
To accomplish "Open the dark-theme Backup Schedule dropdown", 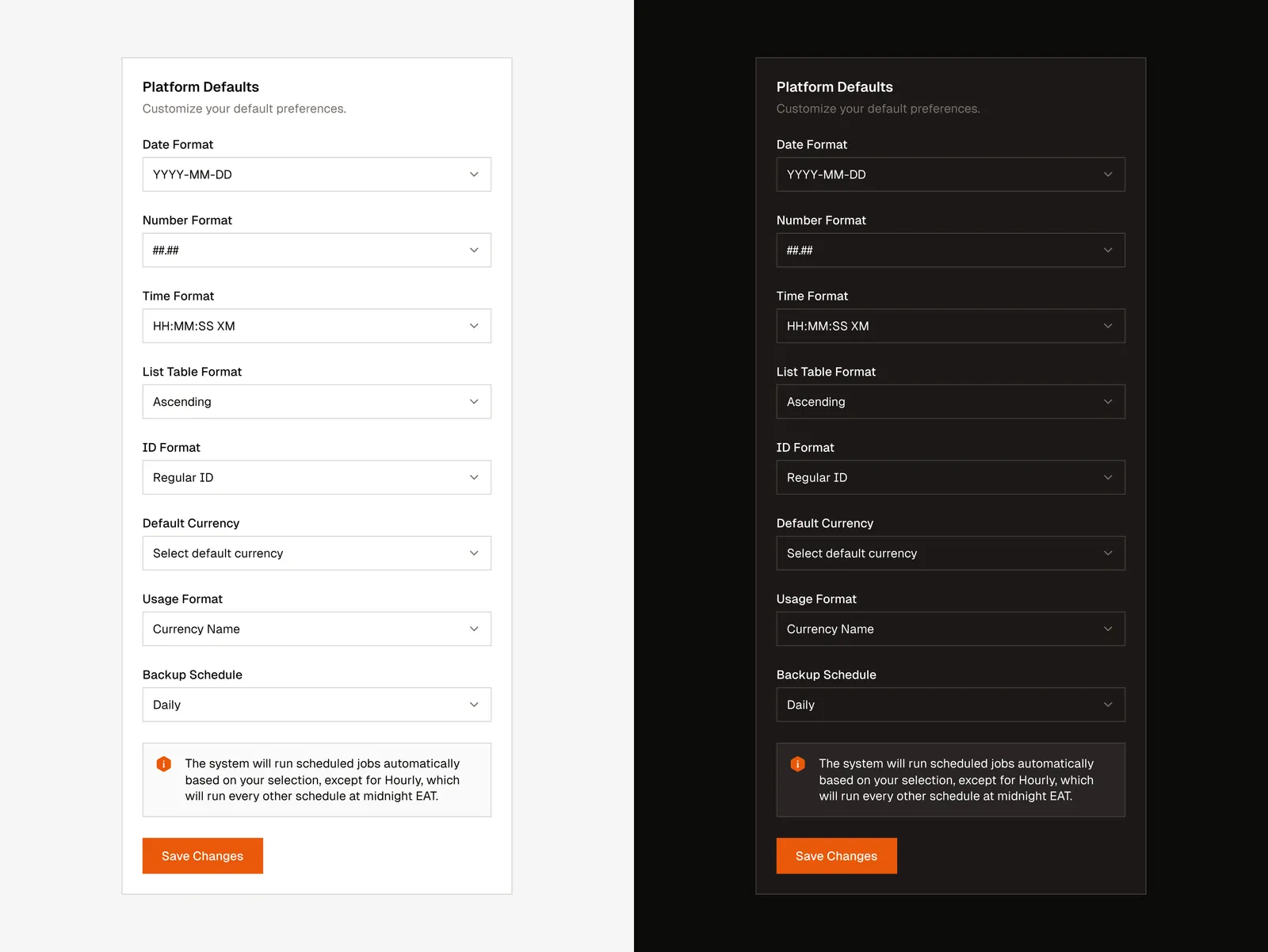I will tap(950, 705).
